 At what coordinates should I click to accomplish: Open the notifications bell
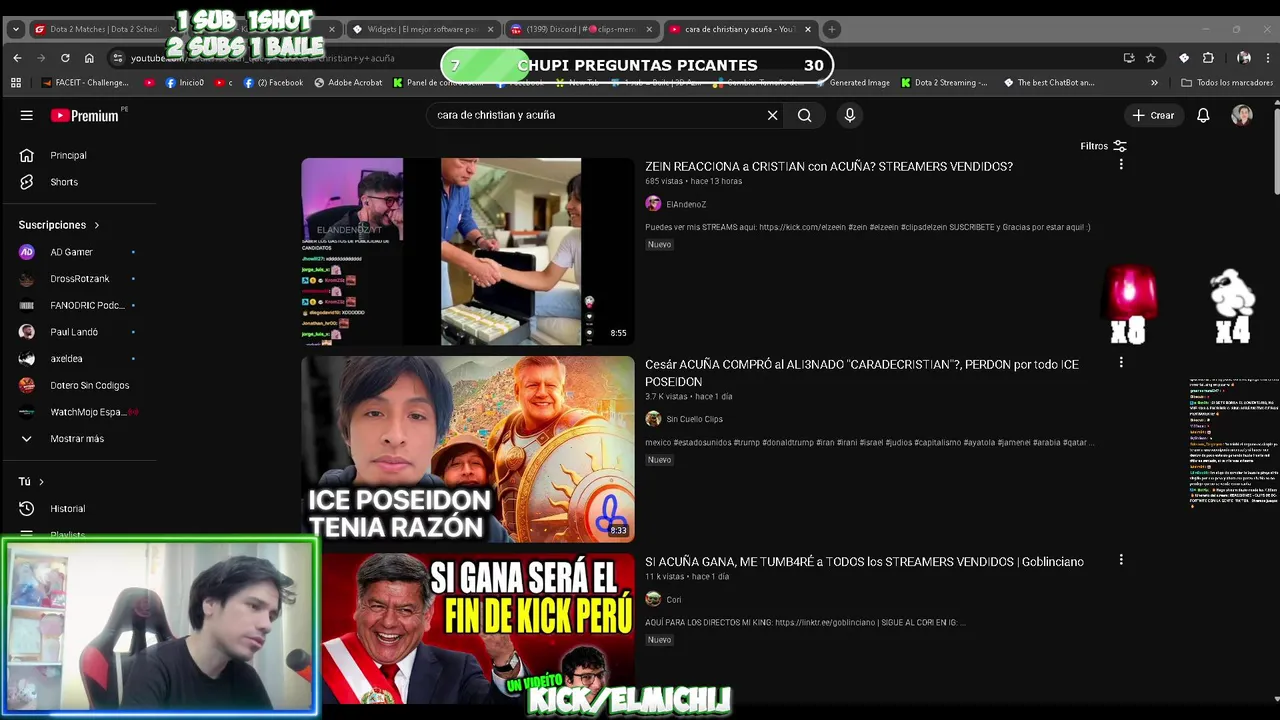[x=1203, y=115]
